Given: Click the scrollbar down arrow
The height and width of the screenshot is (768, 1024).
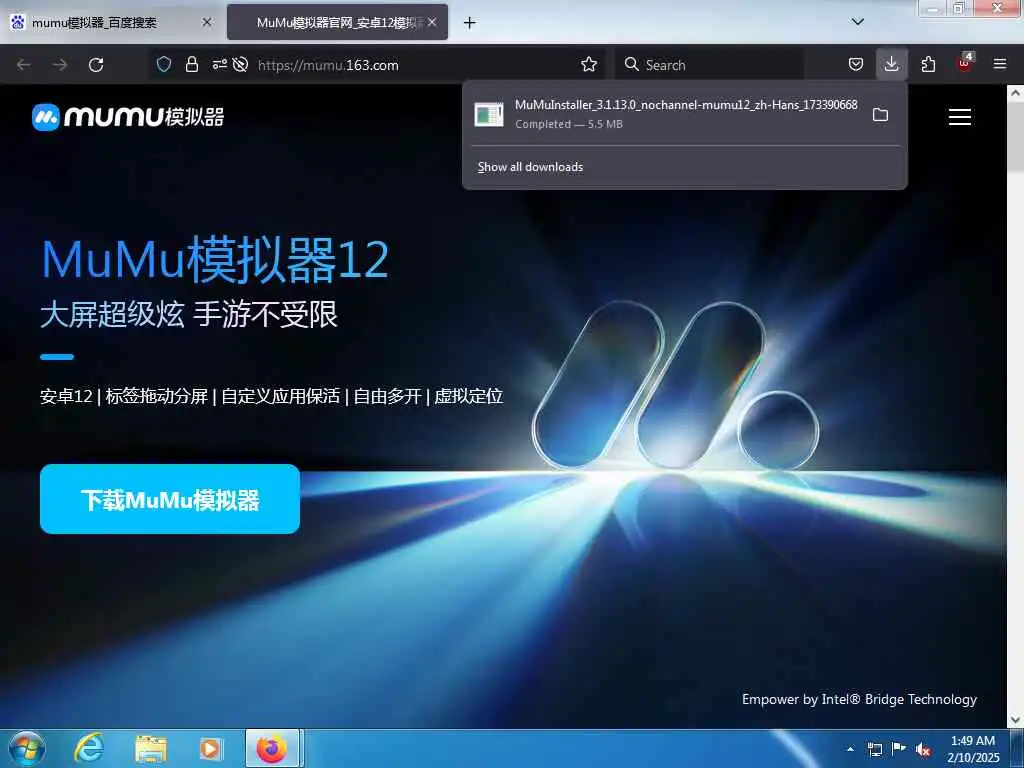Looking at the screenshot, I should (x=1015, y=720).
